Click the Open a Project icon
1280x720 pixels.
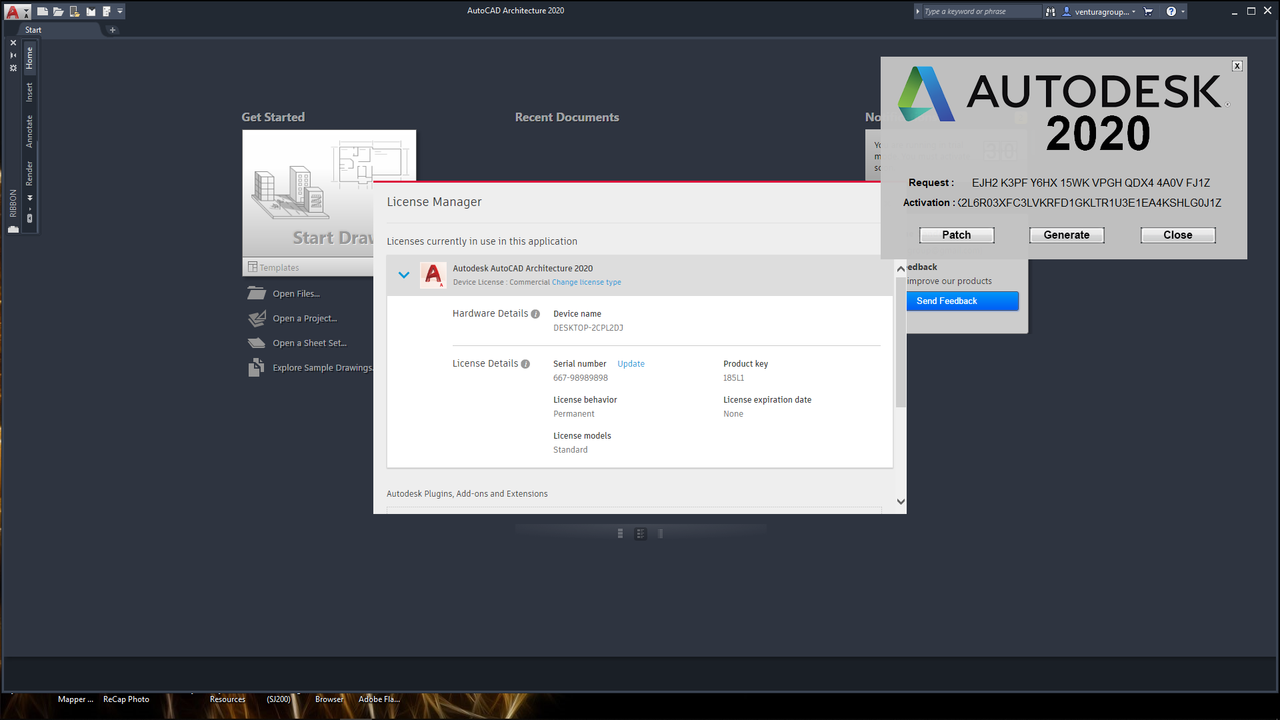click(x=256, y=319)
